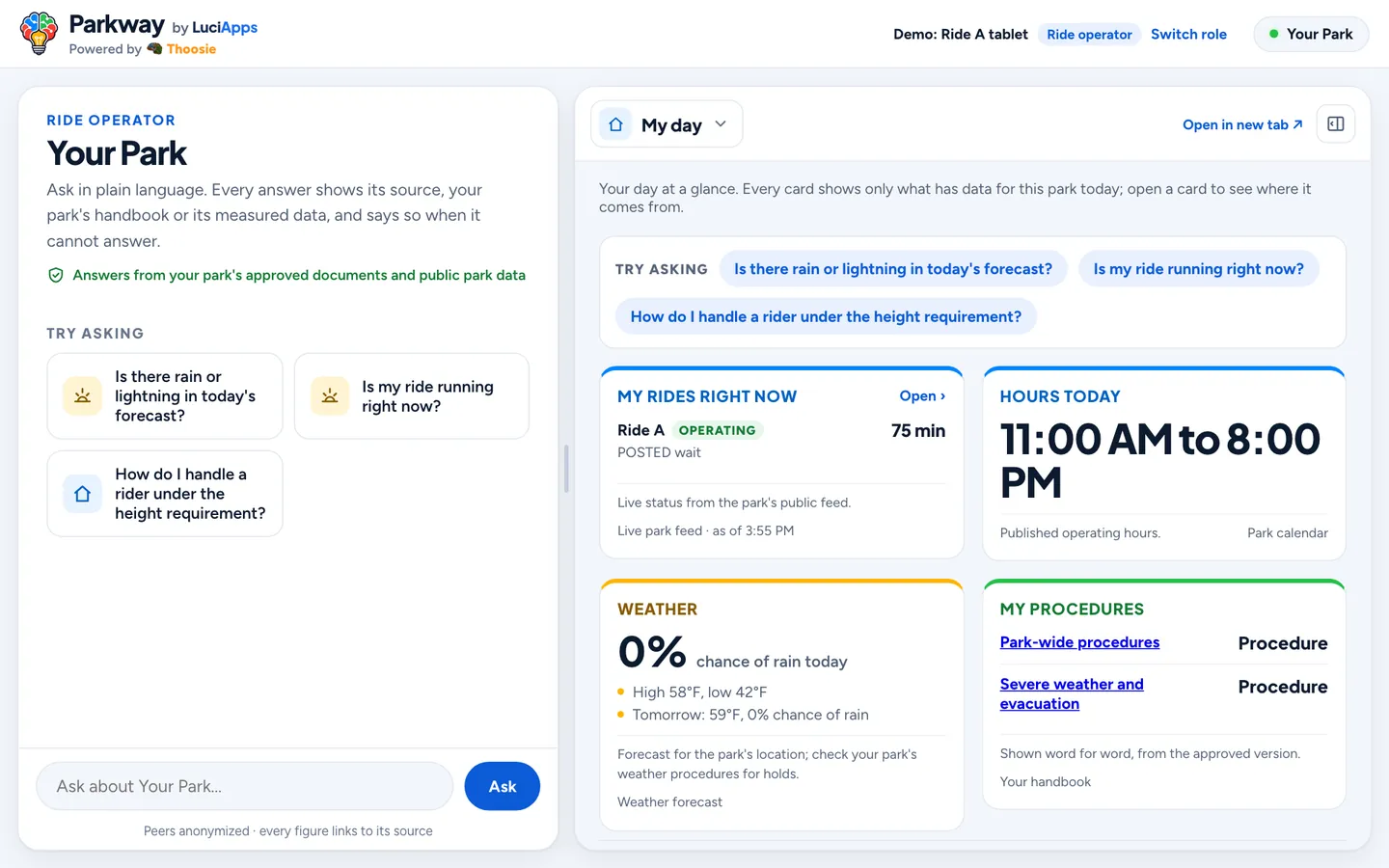This screenshot has height=868, width=1389.
Task: Focus the Ask about Your Park input field
Action: pos(245,786)
